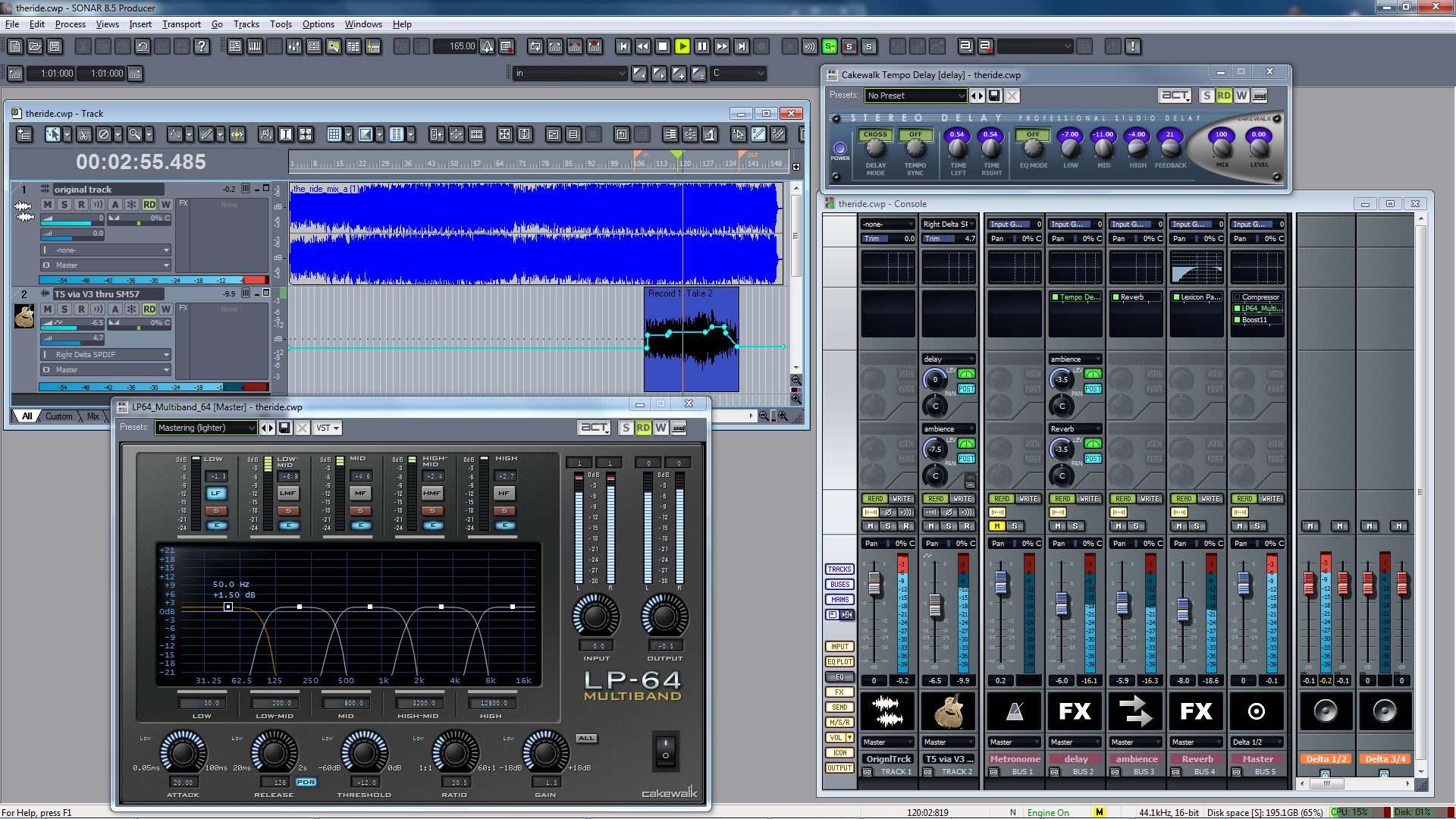Click the TRACKS button in Console sidebar

click(x=839, y=570)
